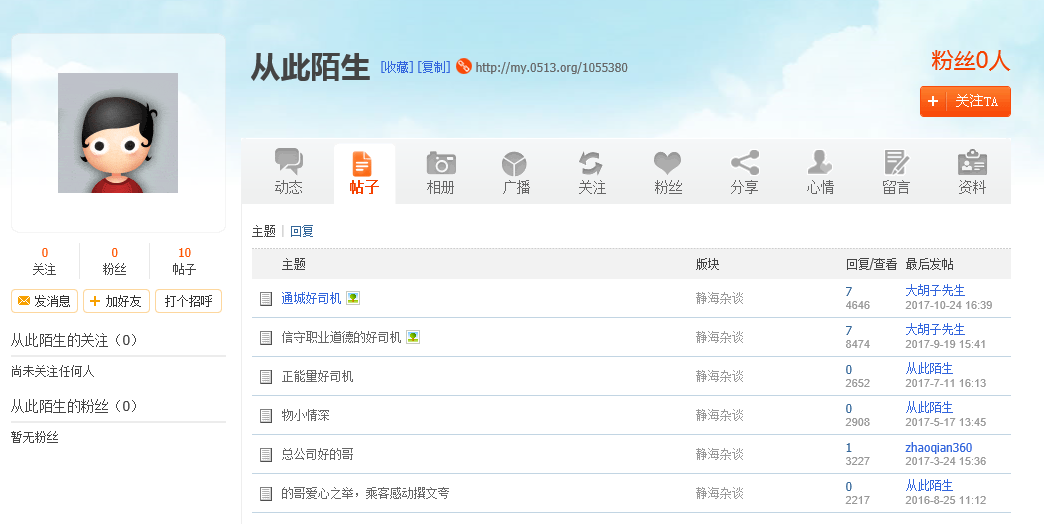
Task: Switch to the 回复 replies tab
Action: (302, 231)
